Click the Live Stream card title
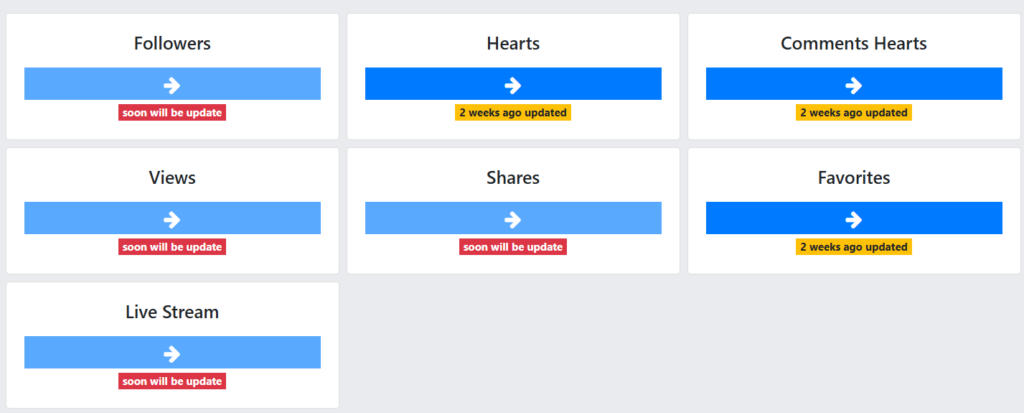Image resolution: width=1024 pixels, height=413 pixels. [172, 312]
